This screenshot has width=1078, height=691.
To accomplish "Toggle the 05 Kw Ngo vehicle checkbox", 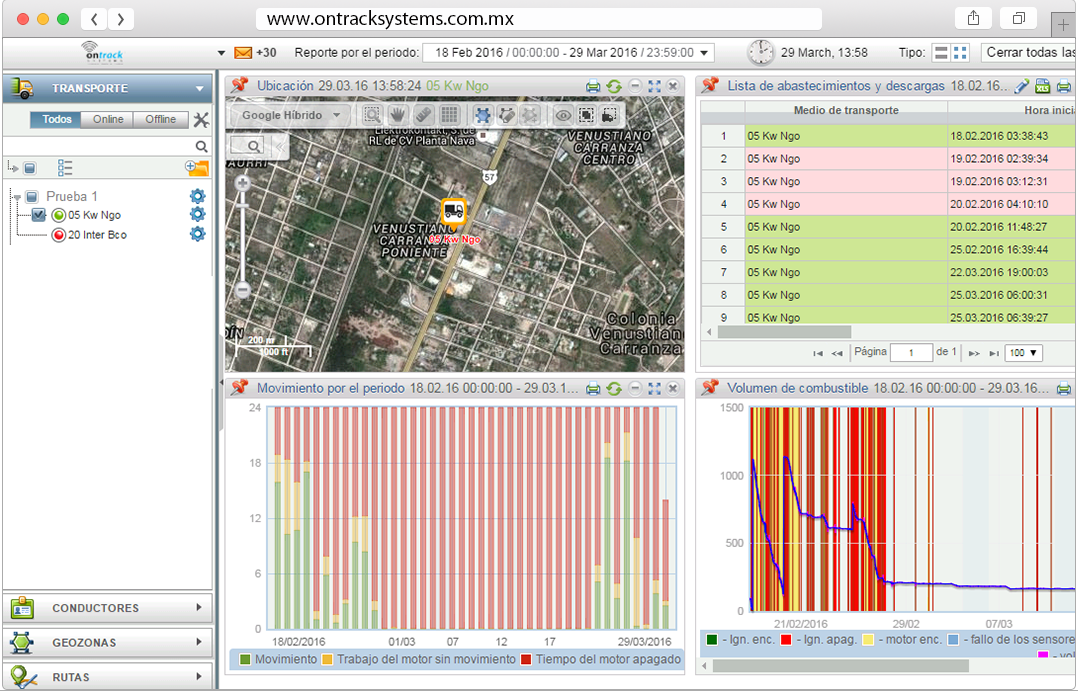I will [x=38, y=215].
